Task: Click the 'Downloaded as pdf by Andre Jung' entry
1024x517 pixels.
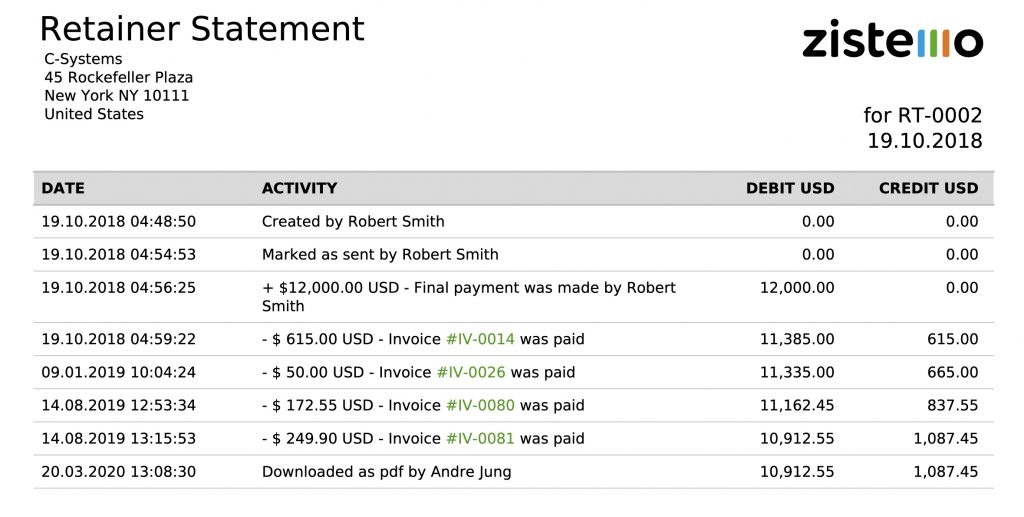Action: click(x=386, y=471)
